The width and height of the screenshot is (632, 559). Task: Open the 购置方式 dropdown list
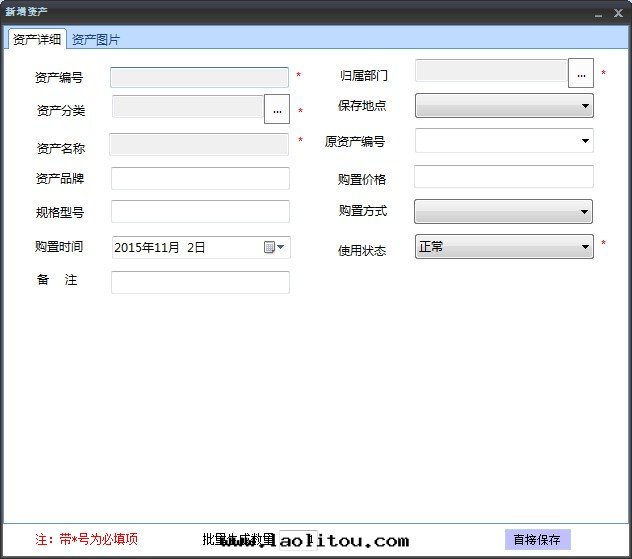tap(584, 212)
